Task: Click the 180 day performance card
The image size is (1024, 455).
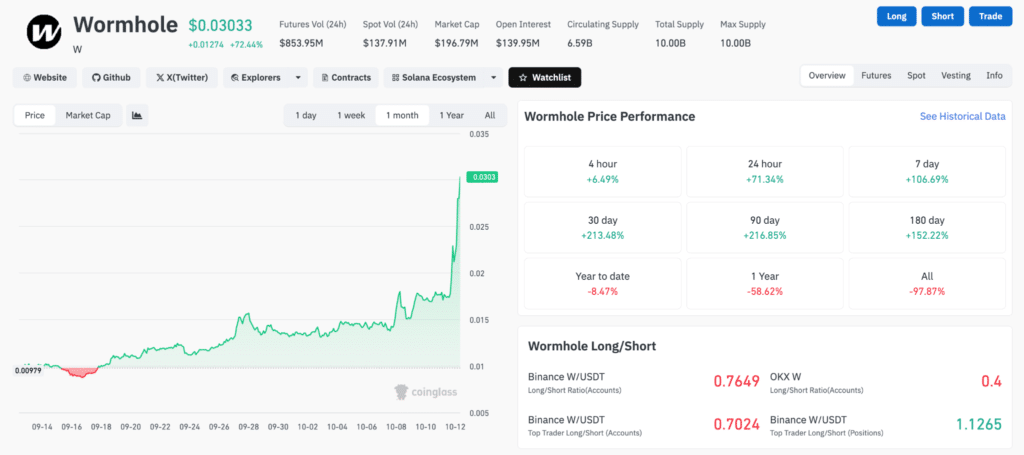Action: click(x=927, y=227)
